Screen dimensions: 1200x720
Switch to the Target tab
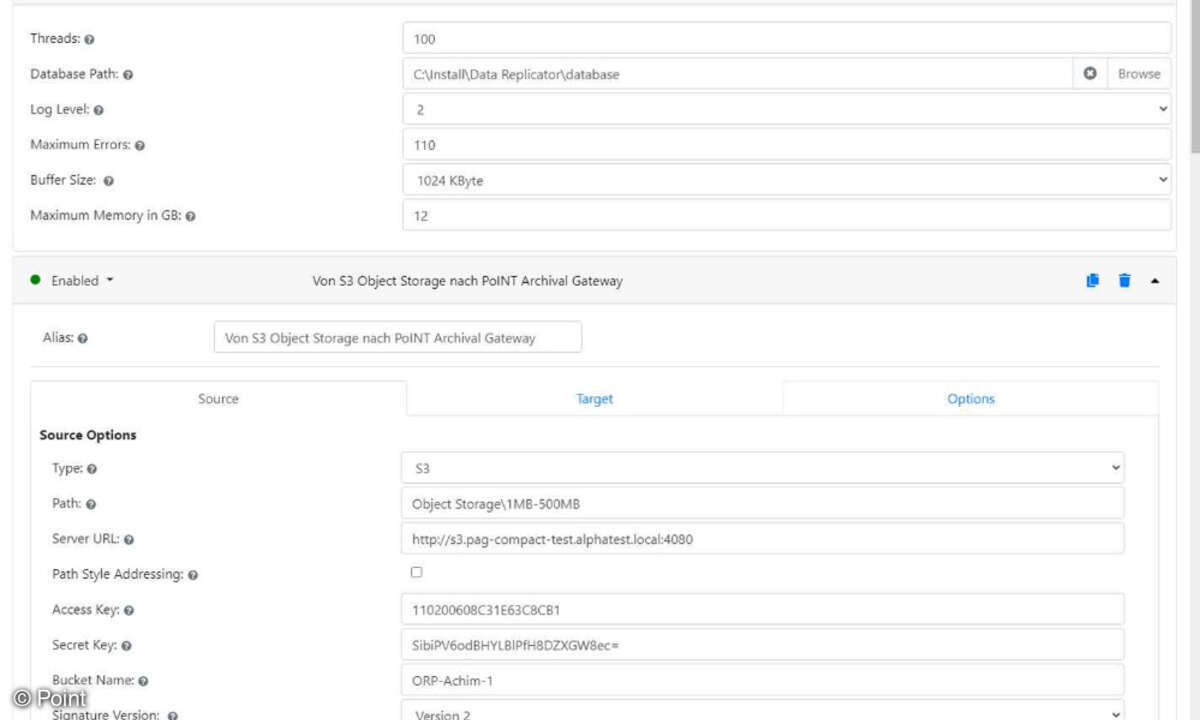click(594, 398)
